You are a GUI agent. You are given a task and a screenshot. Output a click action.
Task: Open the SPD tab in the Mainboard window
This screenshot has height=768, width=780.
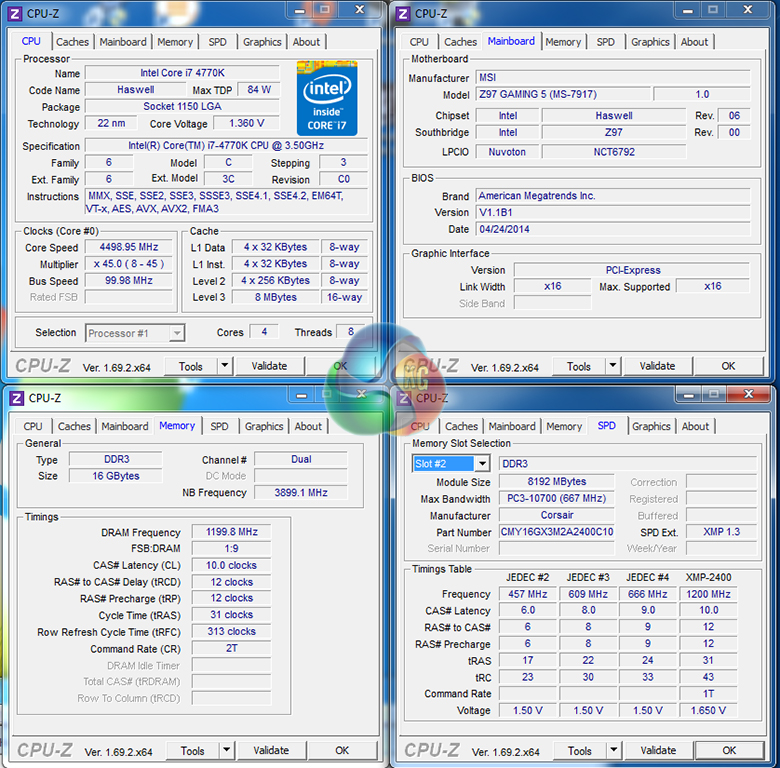click(605, 42)
